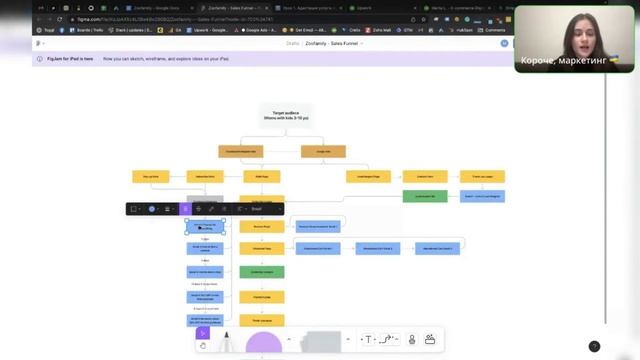Click FigJam for iPad is here banner text

70,59
